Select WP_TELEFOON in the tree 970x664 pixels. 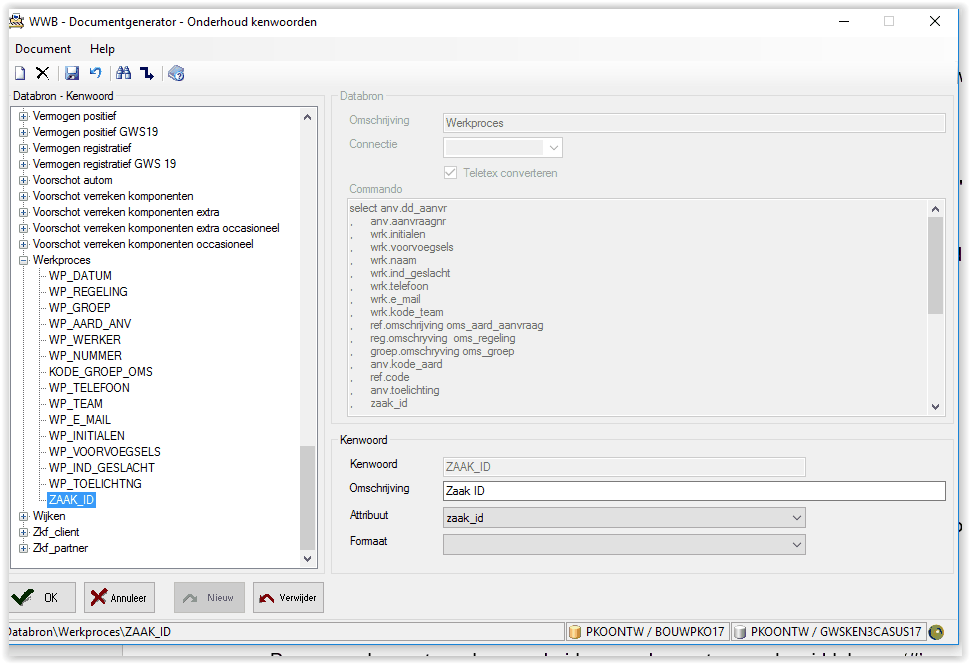(90, 388)
